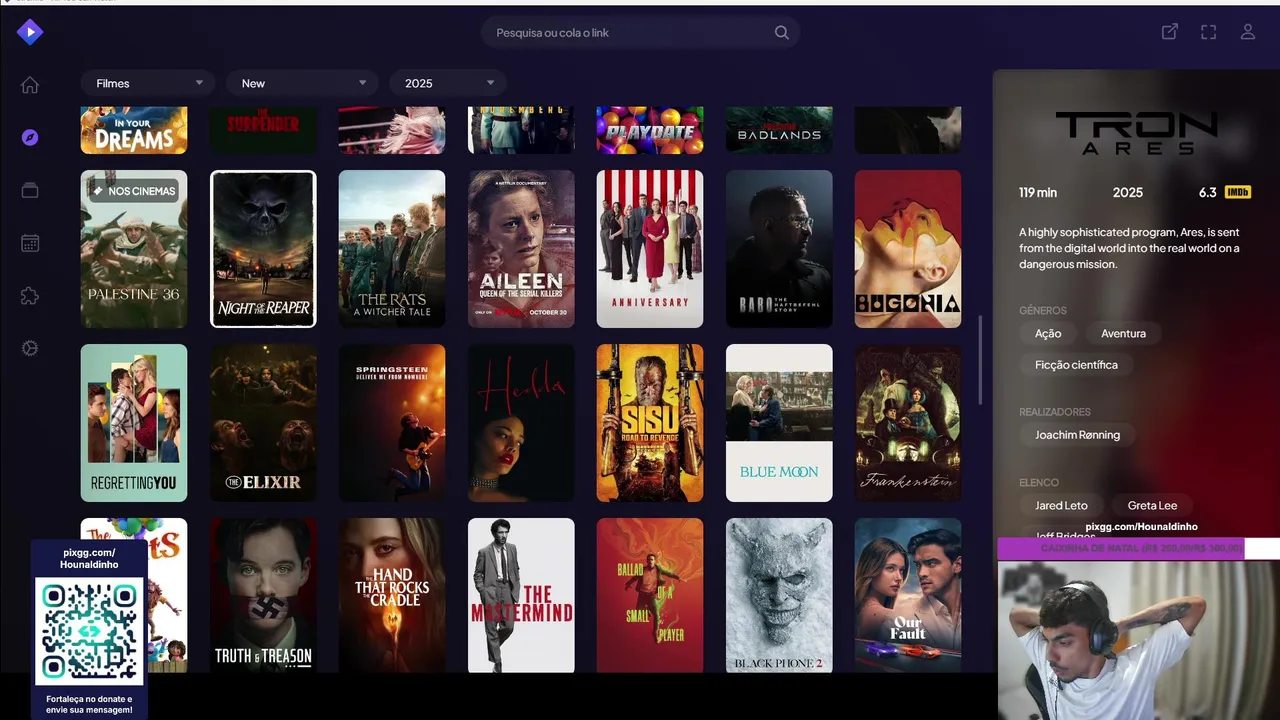The width and height of the screenshot is (1280, 720).
Task: Open the Frankenstein poster
Action: click(908, 423)
